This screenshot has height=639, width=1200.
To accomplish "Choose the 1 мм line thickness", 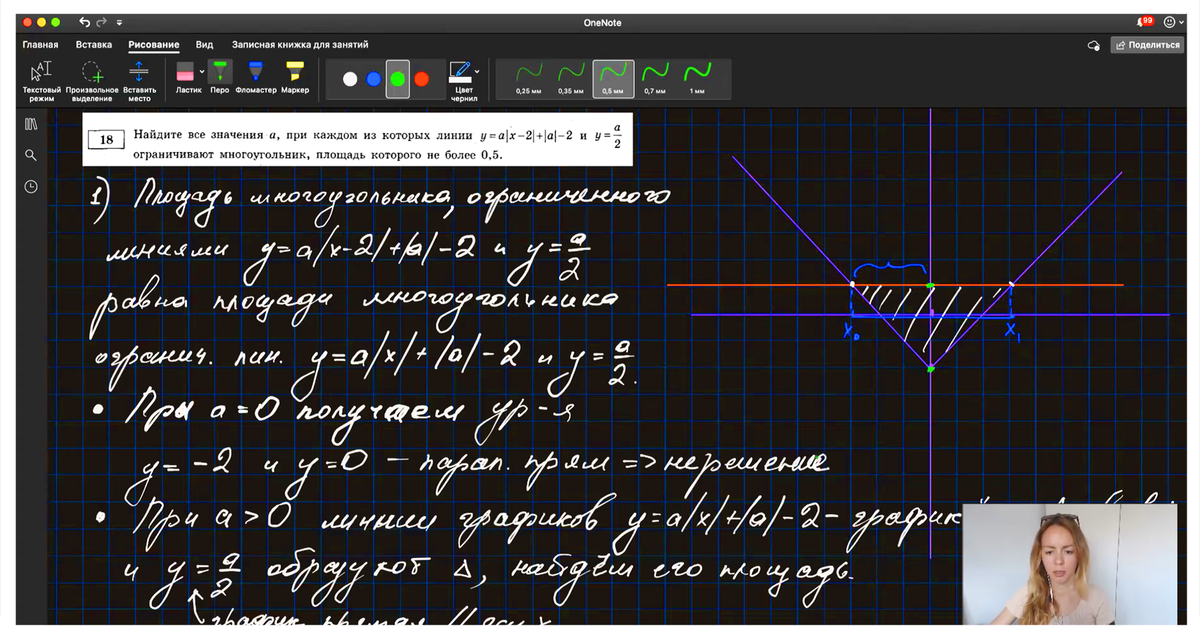I will 697,77.
